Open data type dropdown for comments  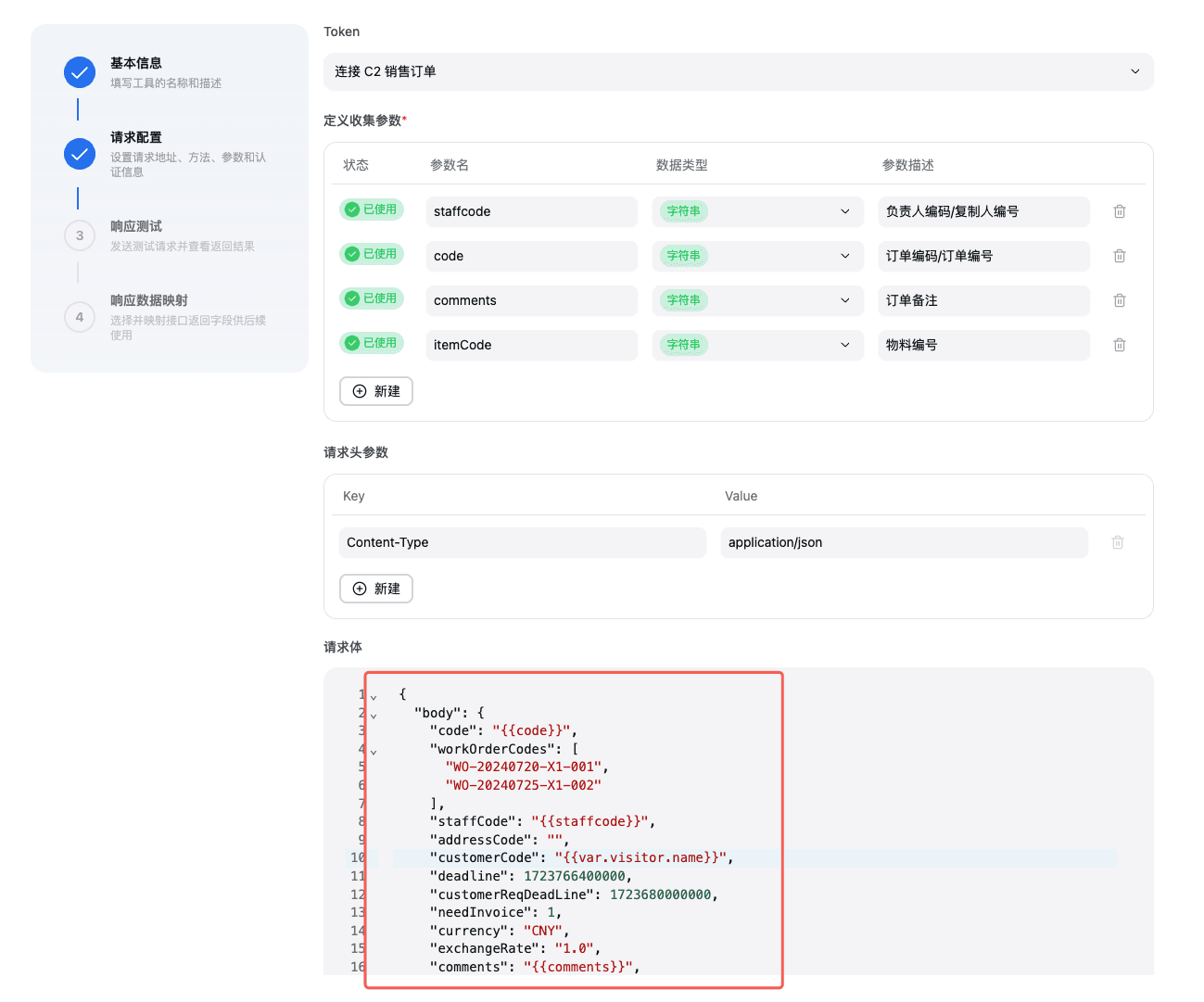(x=758, y=300)
